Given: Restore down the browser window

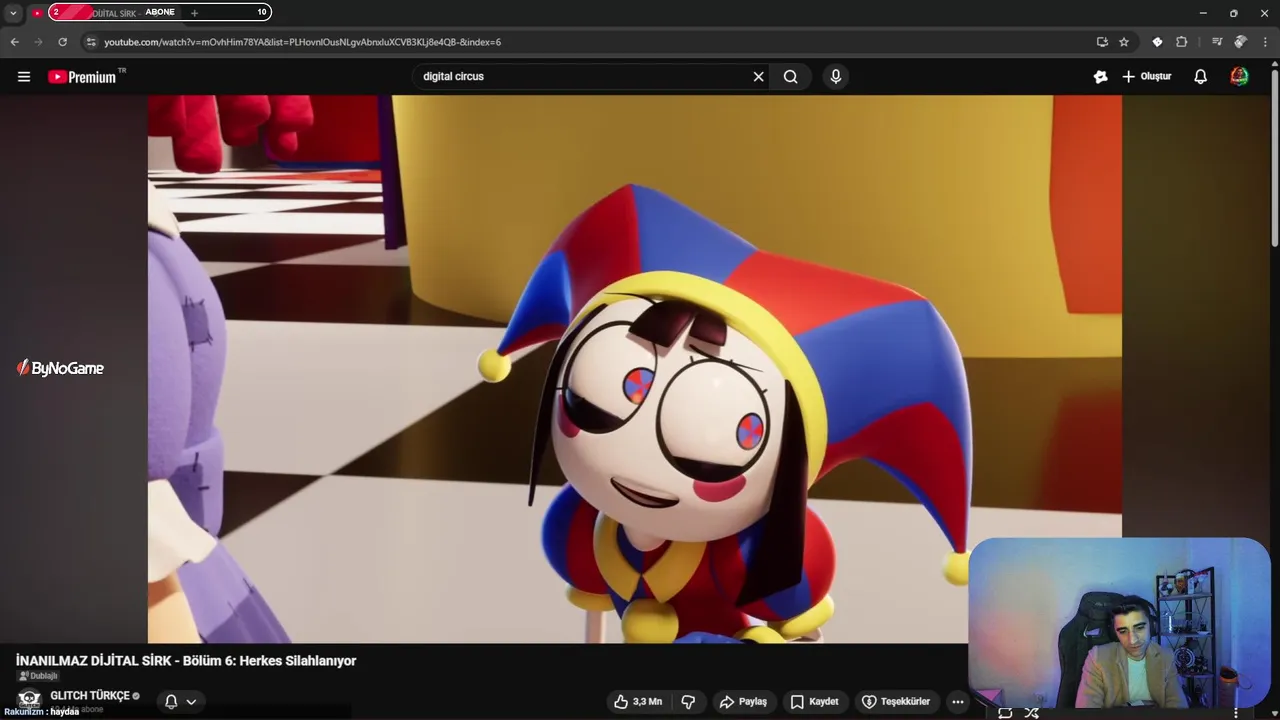Looking at the screenshot, I should tap(1233, 13).
